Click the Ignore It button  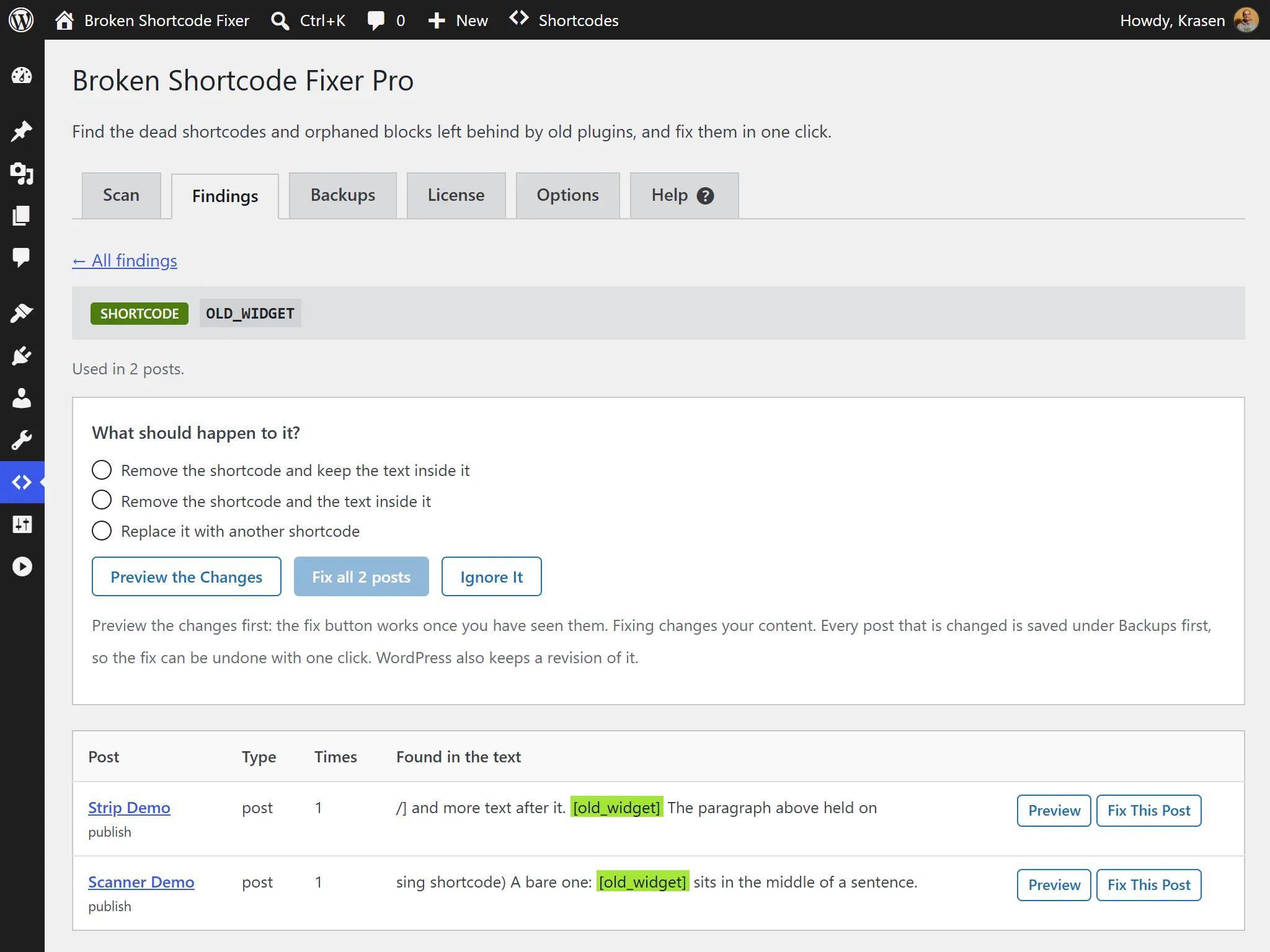pyautogui.click(x=491, y=576)
